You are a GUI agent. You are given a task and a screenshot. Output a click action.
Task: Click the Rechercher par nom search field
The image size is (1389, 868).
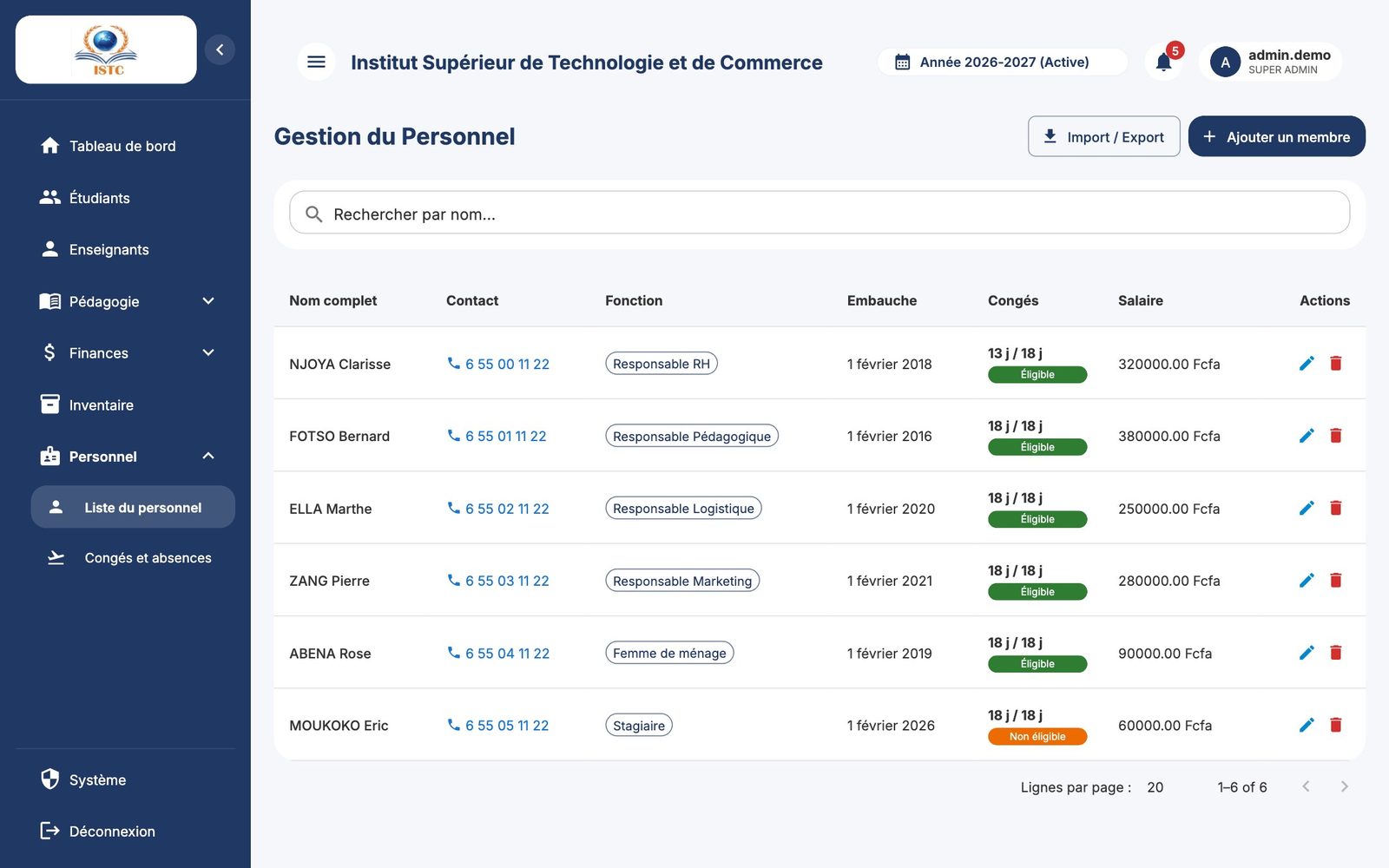pos(820,213)
